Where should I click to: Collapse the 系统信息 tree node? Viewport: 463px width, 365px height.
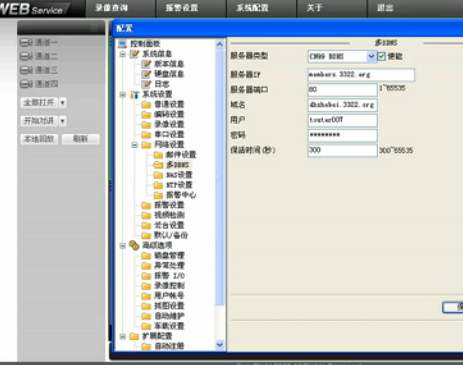point(123,54)
